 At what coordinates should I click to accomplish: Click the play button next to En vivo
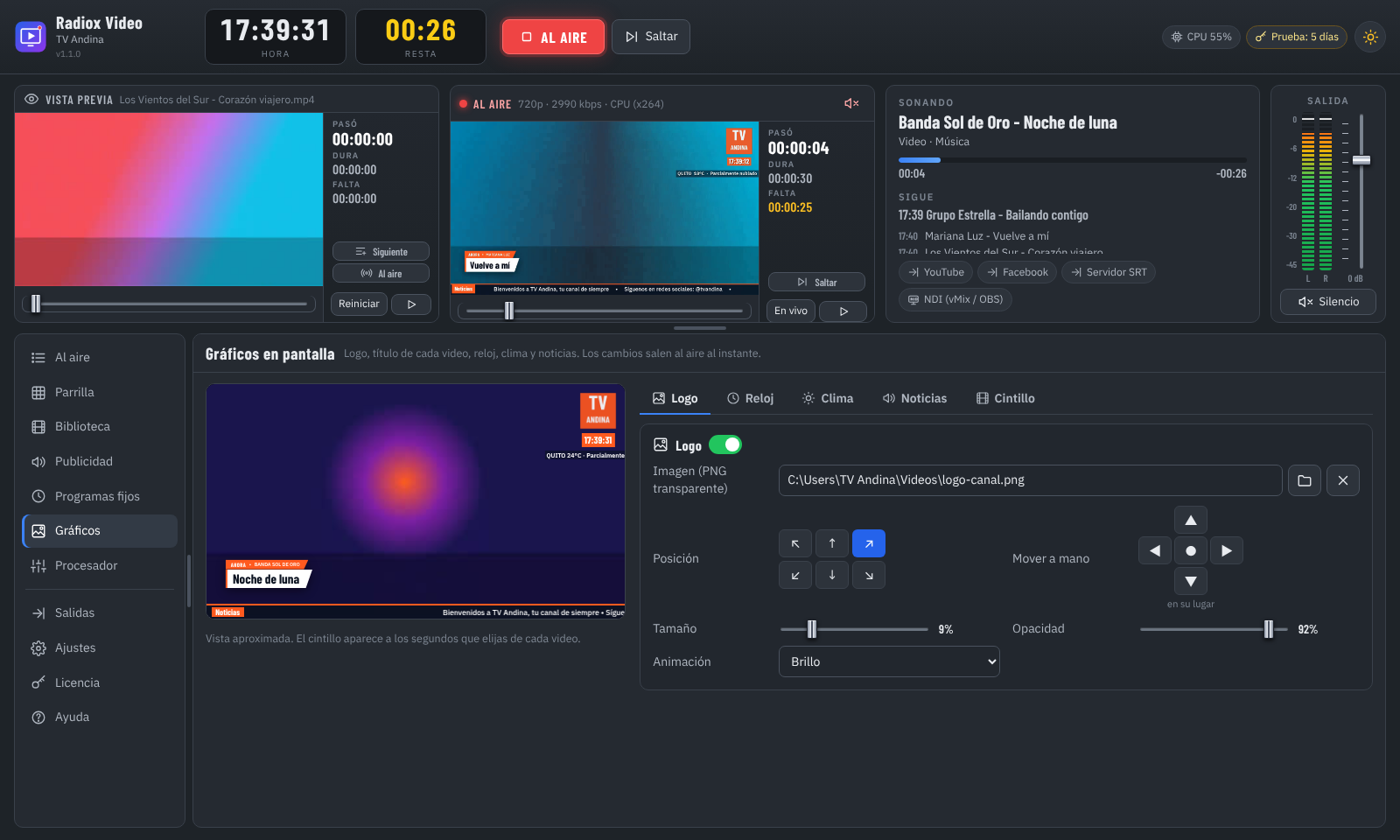[x=843, y=311]
